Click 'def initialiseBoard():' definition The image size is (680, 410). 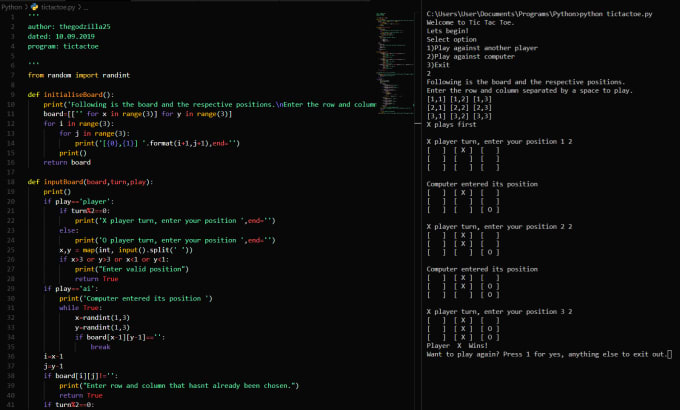[x=71, y=95]
